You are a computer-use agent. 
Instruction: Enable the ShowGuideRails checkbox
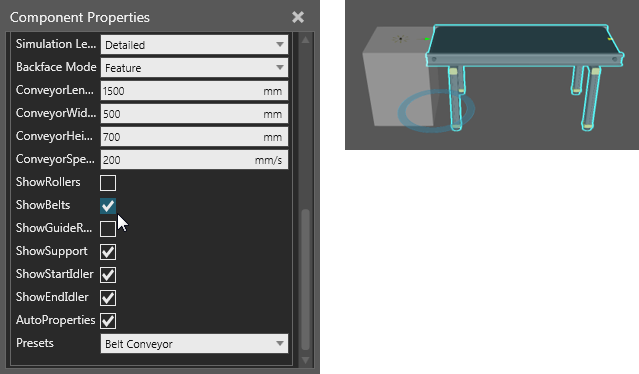pyautogui.click(x=108, y=229)
